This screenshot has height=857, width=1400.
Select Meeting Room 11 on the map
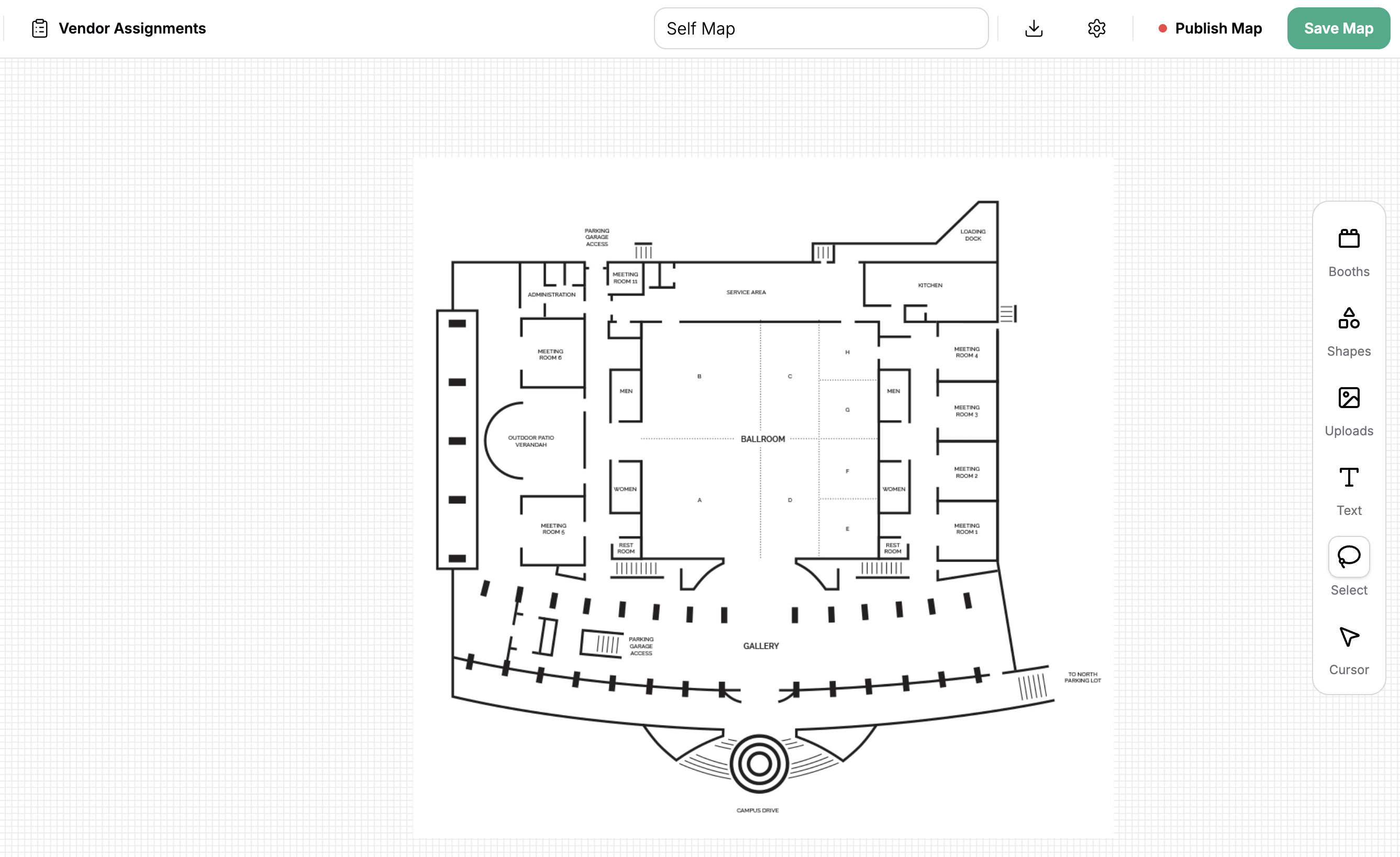point(626,277)
